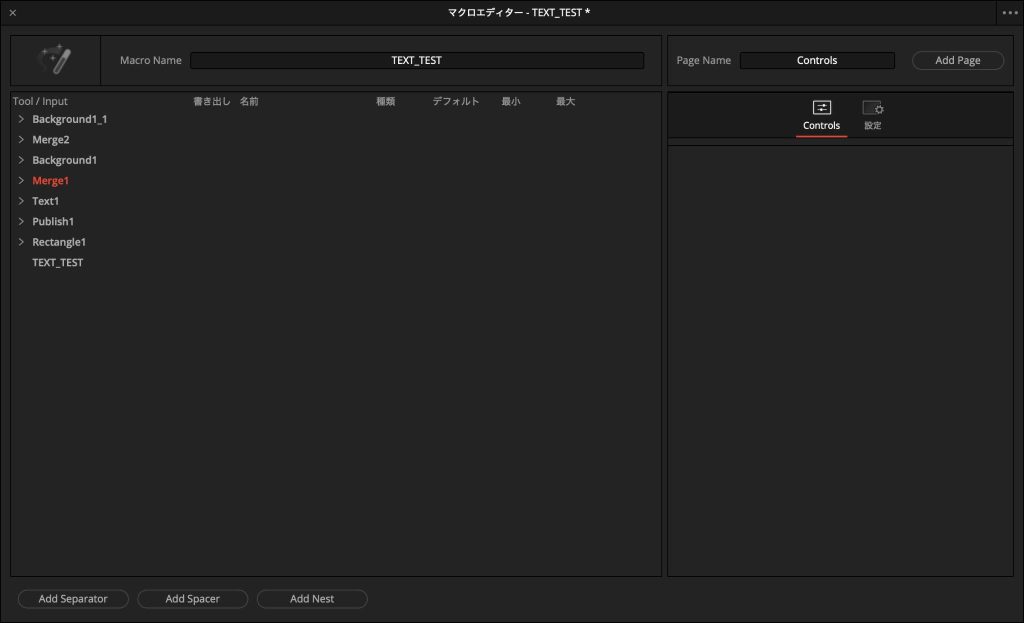Expand the Background1 node arrow

tap(21, 160)
